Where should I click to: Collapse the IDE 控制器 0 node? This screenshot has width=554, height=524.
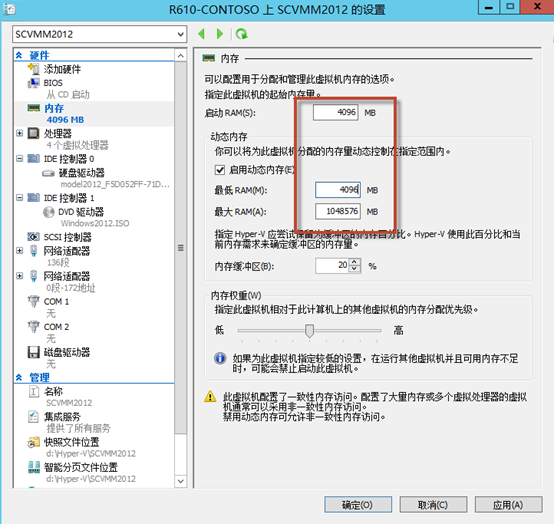tap(19, 159)
